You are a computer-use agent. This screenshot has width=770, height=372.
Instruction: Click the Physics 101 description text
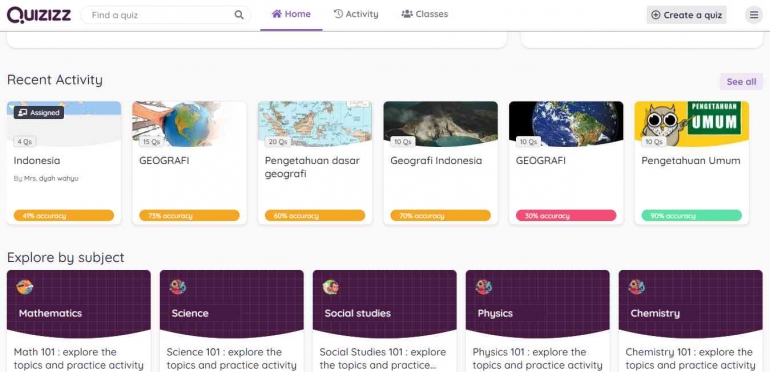click(538, 359)
